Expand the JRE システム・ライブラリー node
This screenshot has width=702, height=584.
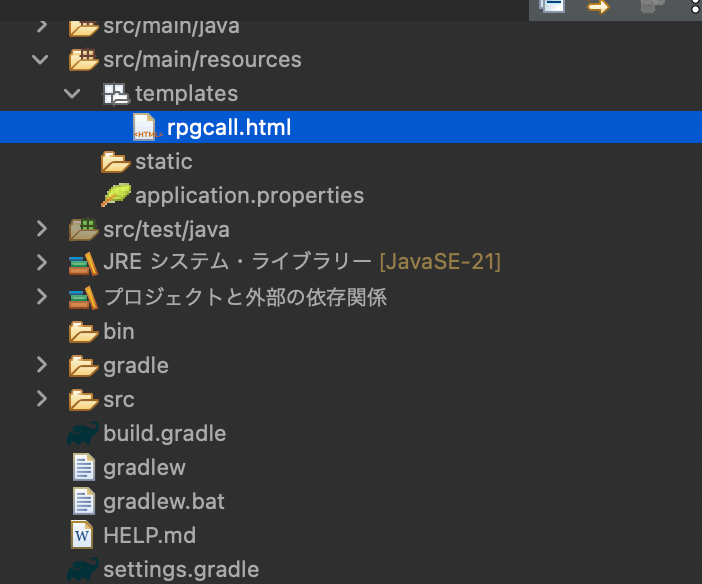[42, 262]
